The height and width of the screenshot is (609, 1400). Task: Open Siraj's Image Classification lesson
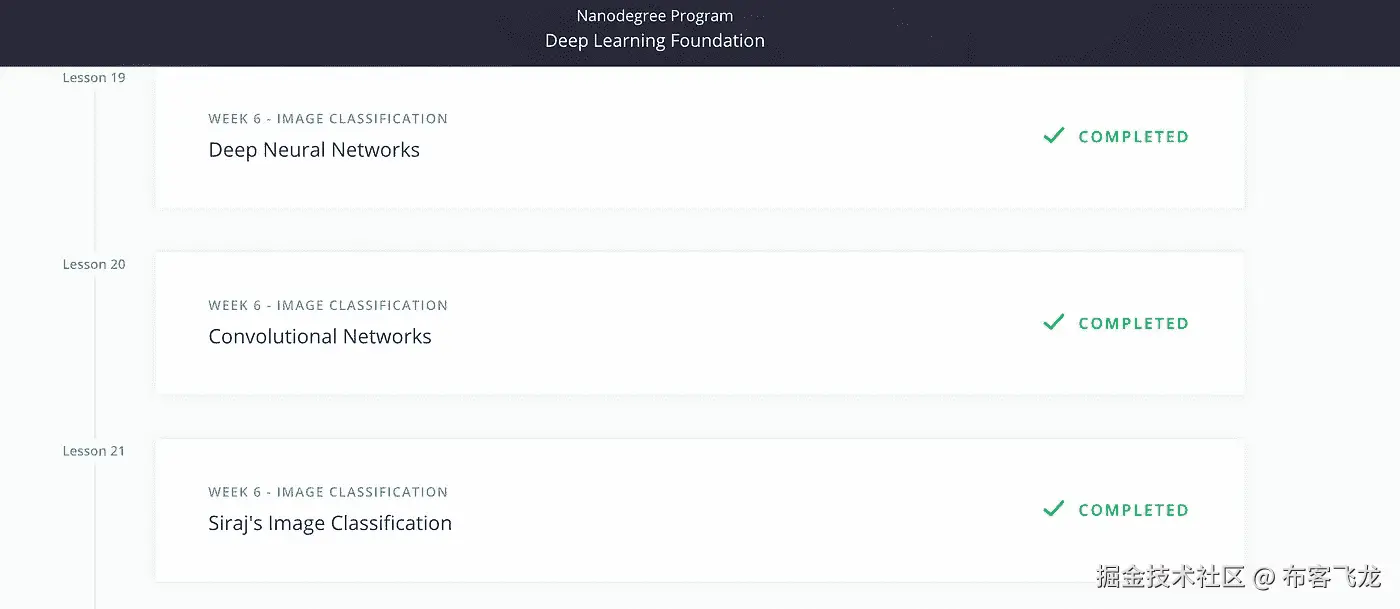[330, 524]
